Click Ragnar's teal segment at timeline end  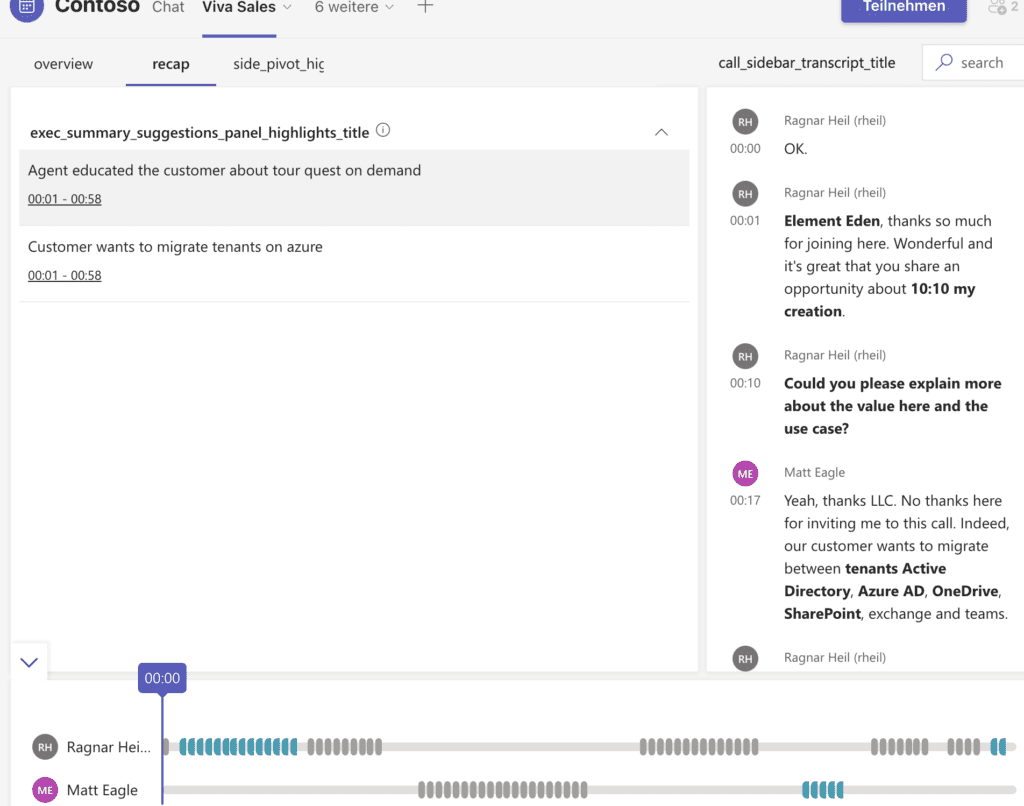click(999, 747)
